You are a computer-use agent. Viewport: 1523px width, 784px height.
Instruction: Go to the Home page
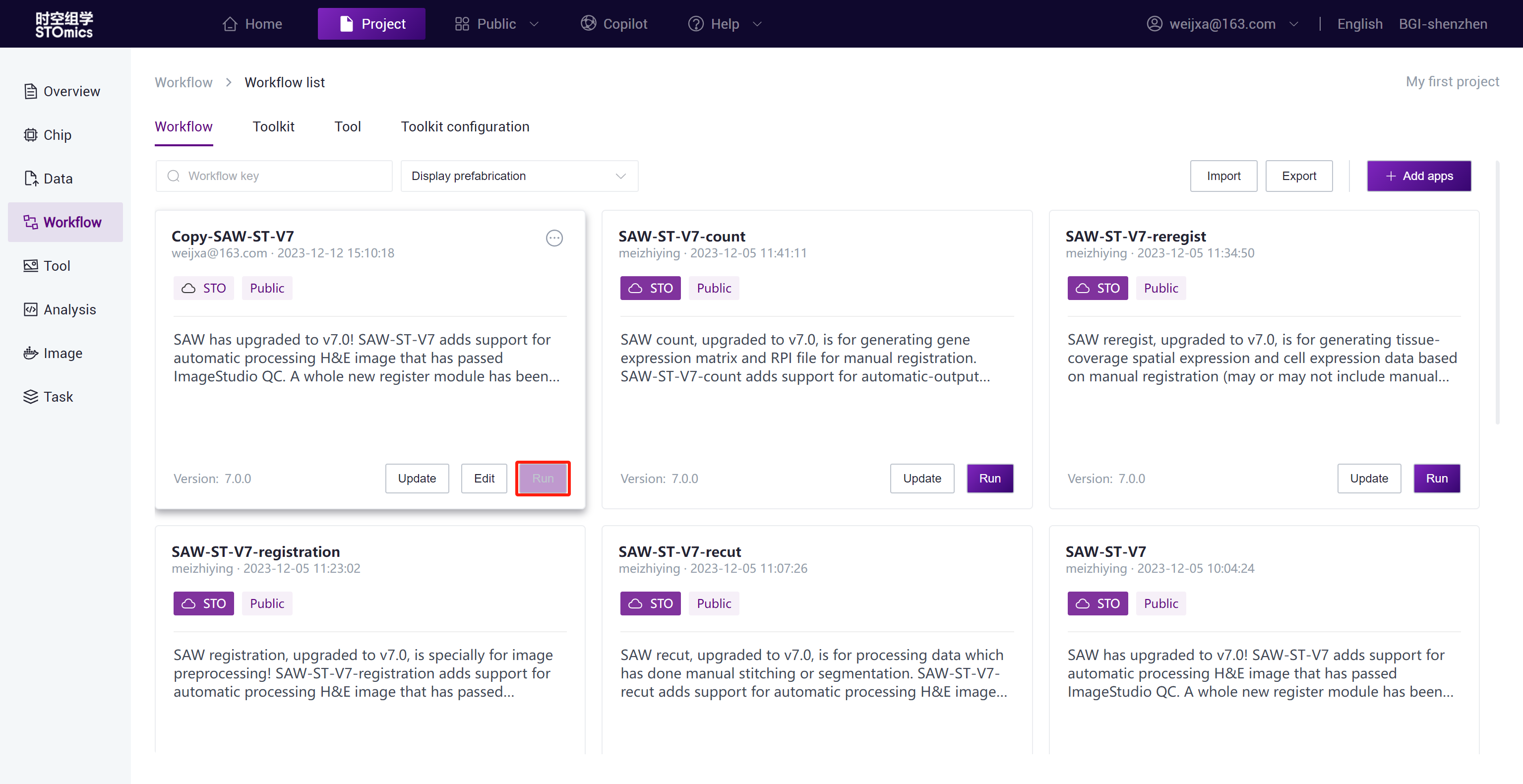tap(252, 24)
